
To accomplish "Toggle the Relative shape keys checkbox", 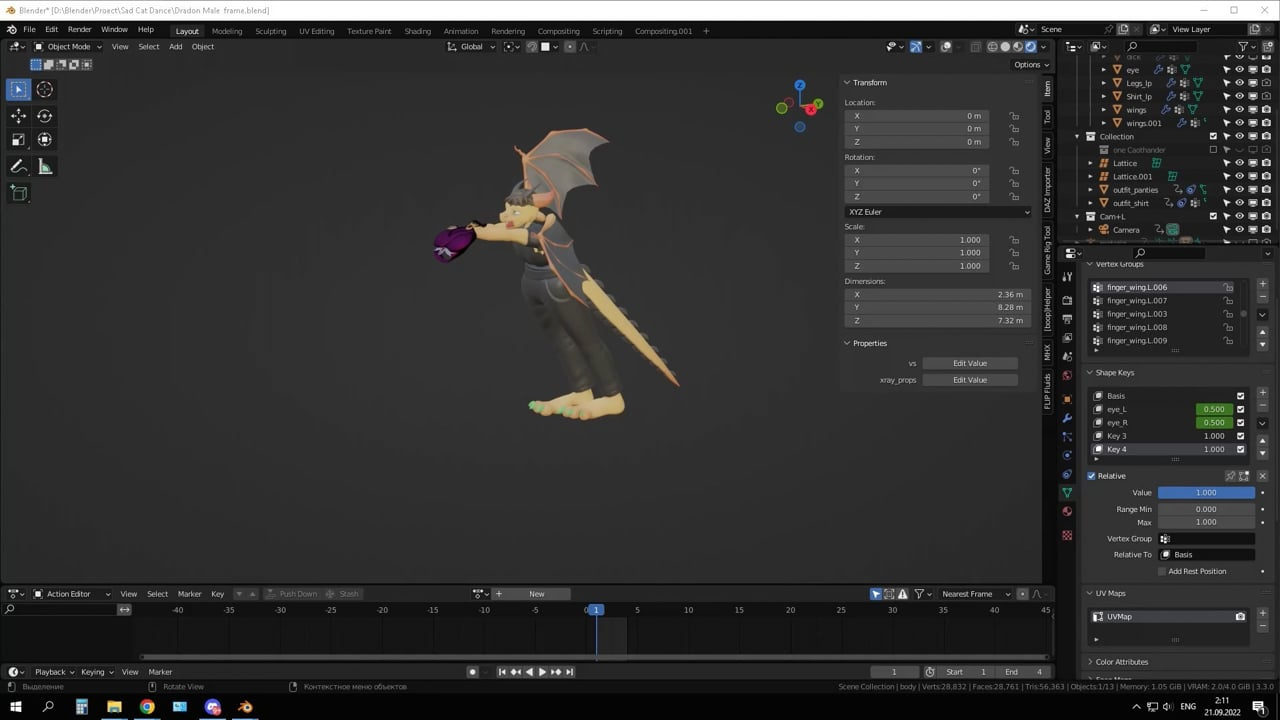I will click(x=1092, y=476).
